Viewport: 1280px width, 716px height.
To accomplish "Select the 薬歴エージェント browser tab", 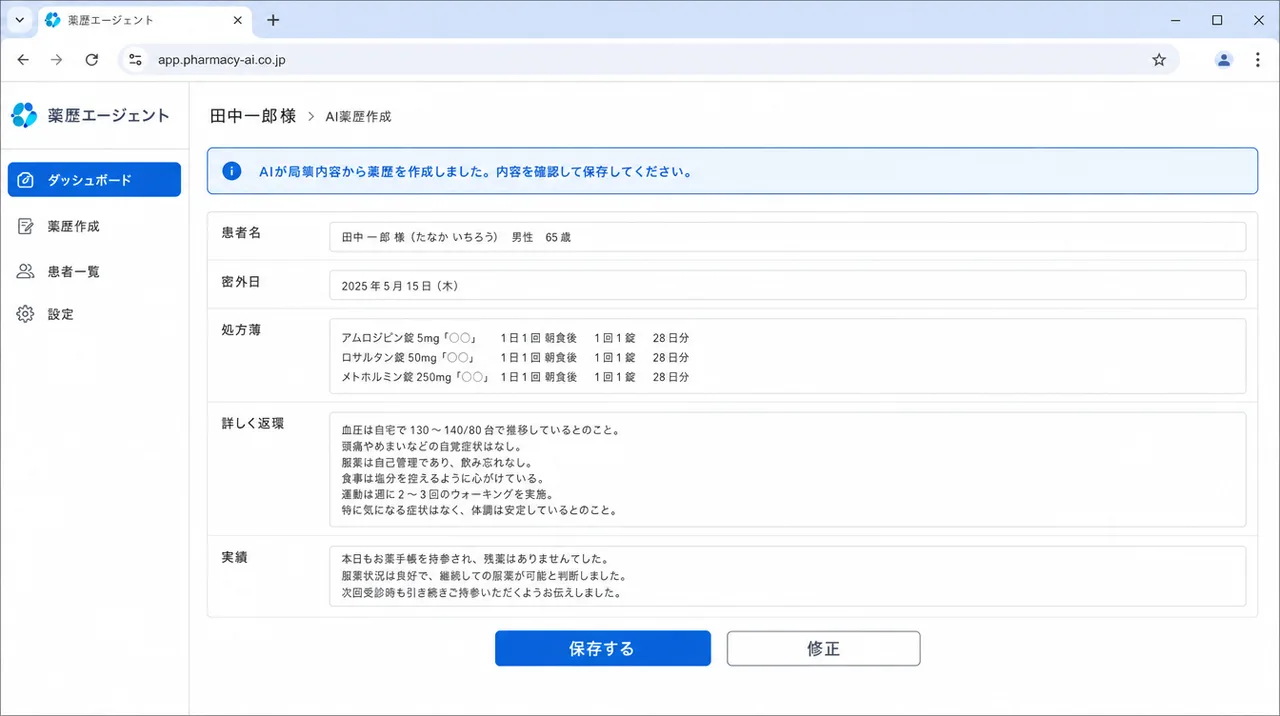I will coord(144,20).
